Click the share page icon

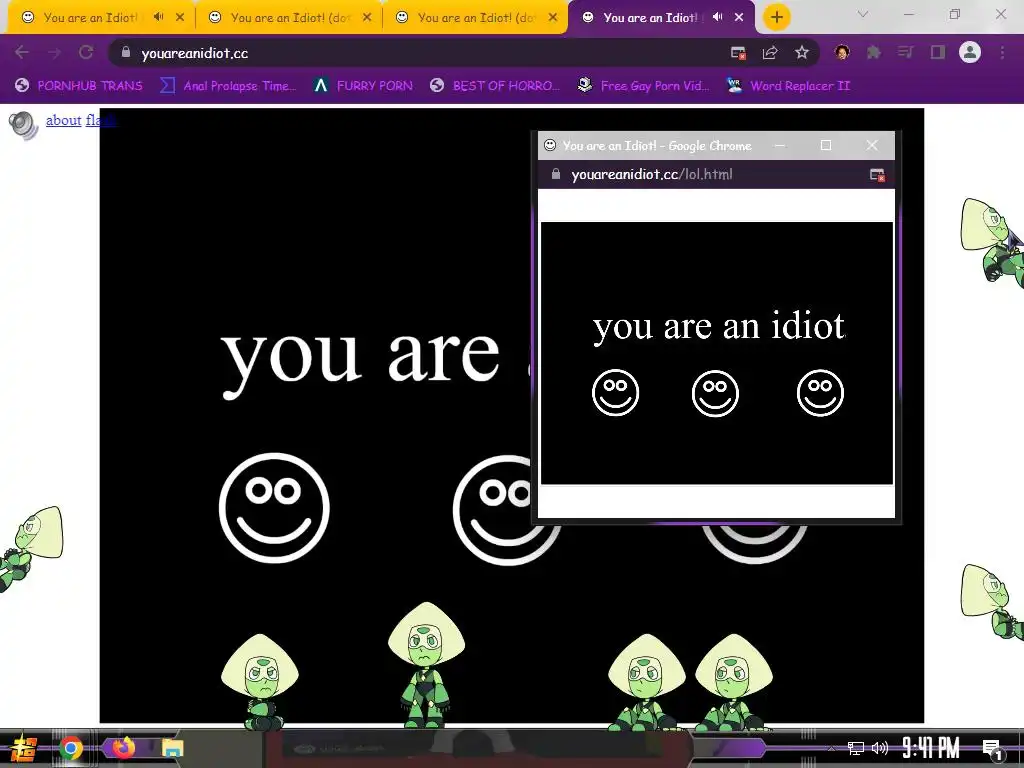[770, 53]
